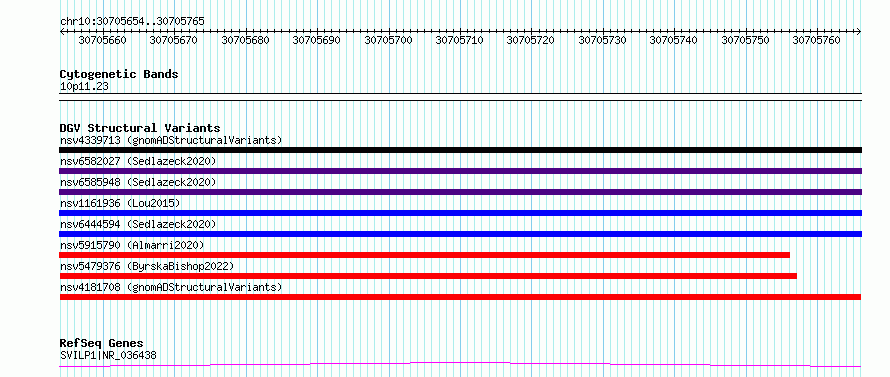Image resolution: width=890 pixels, height=377 pixels.
Task: Select the Cytogenetic Bands track heading
Action: 119,74
